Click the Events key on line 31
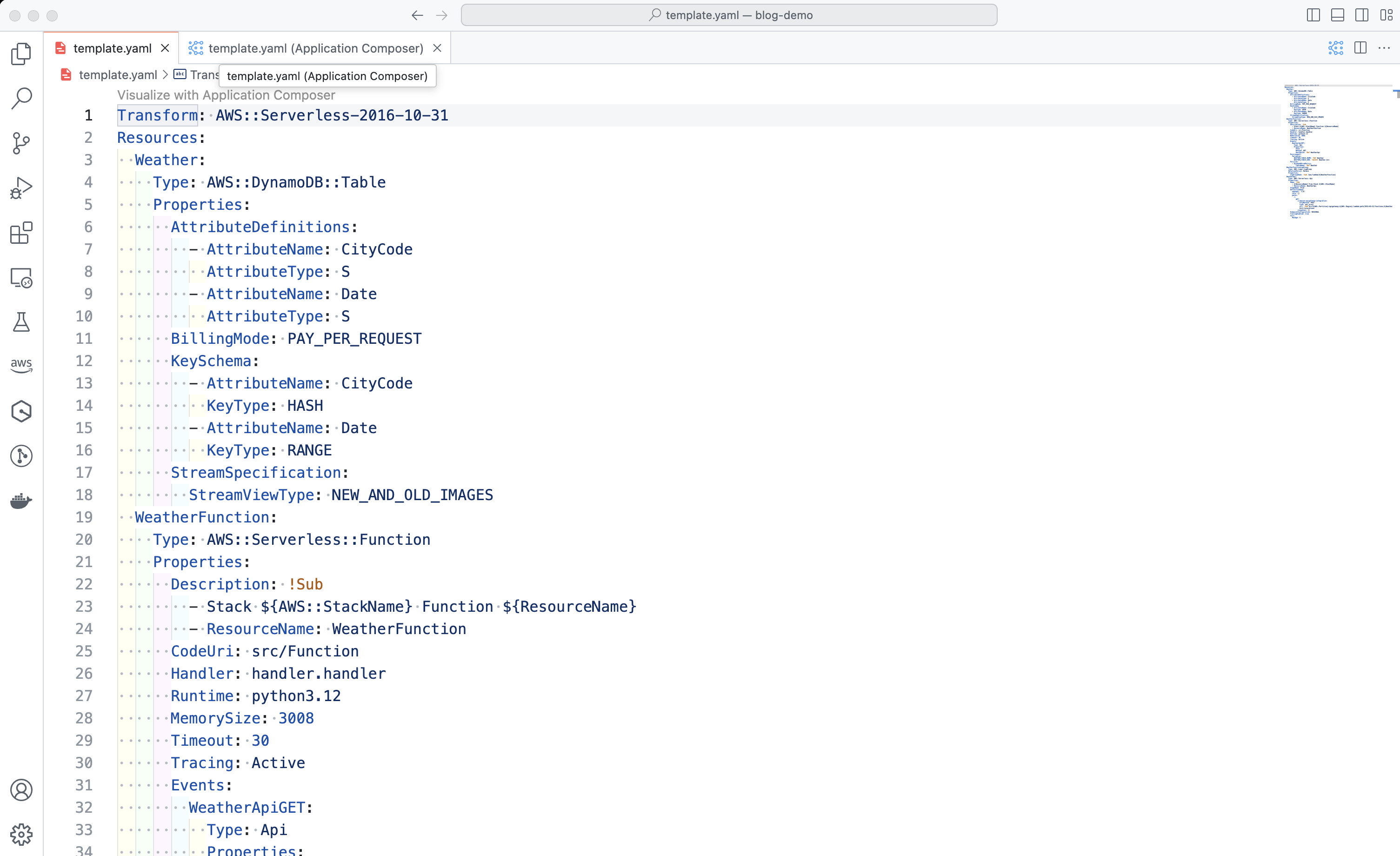The height and width of the screenshot is (856, 1400). tap(198, 785)
